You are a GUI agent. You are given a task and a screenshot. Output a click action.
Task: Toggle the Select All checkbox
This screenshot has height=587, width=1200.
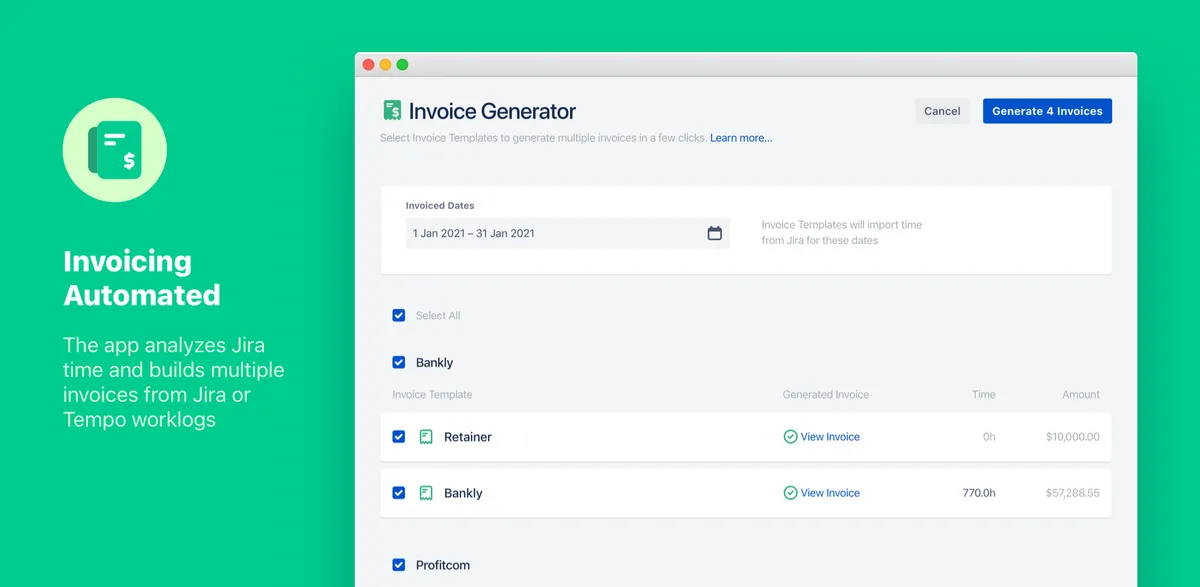tap(399, 315)
